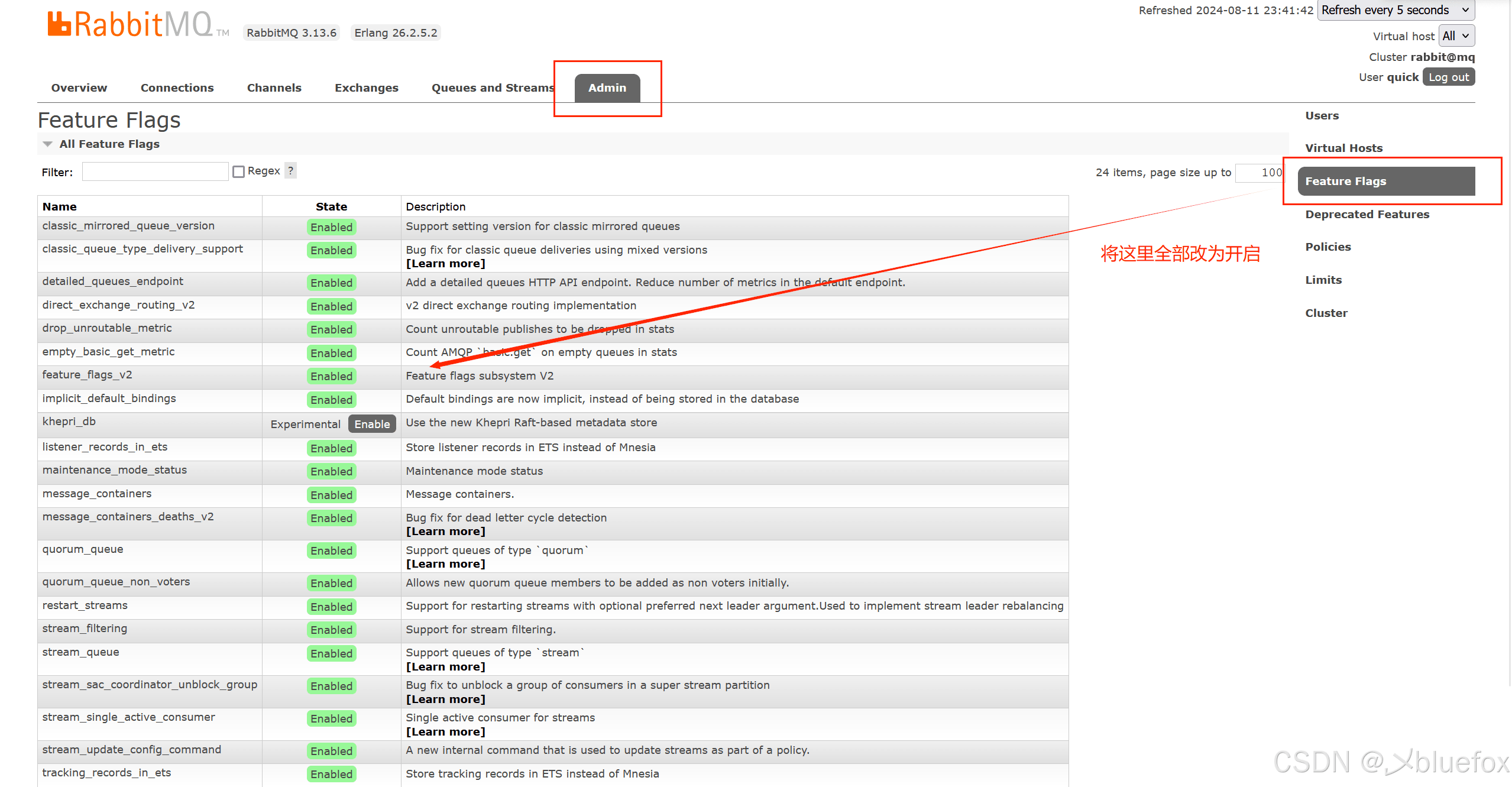Click the Refreshed timestamp text
The image size is (1512, 787).
point(1226,10)
